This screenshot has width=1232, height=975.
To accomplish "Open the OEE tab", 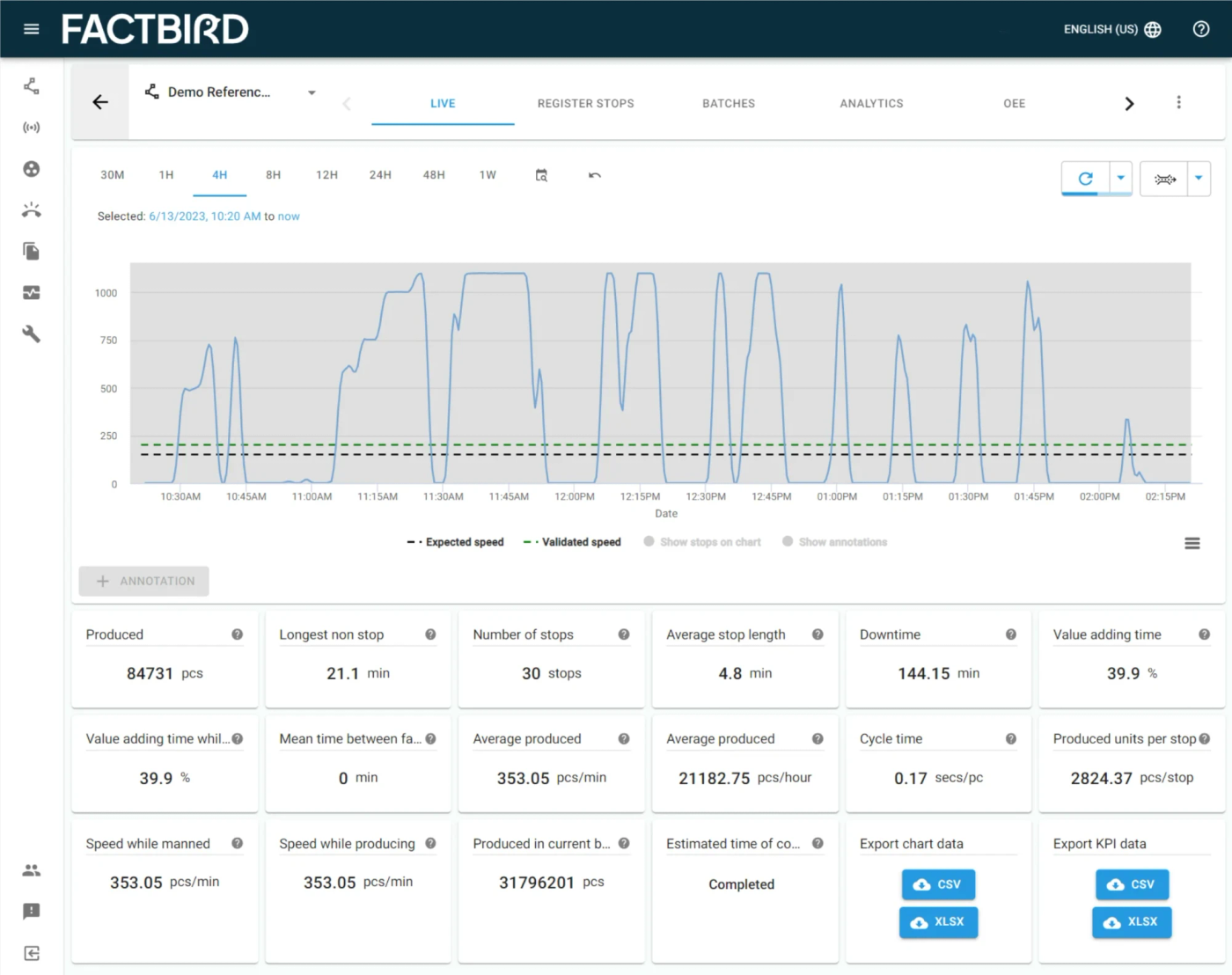I will (x=1015, y=104).
